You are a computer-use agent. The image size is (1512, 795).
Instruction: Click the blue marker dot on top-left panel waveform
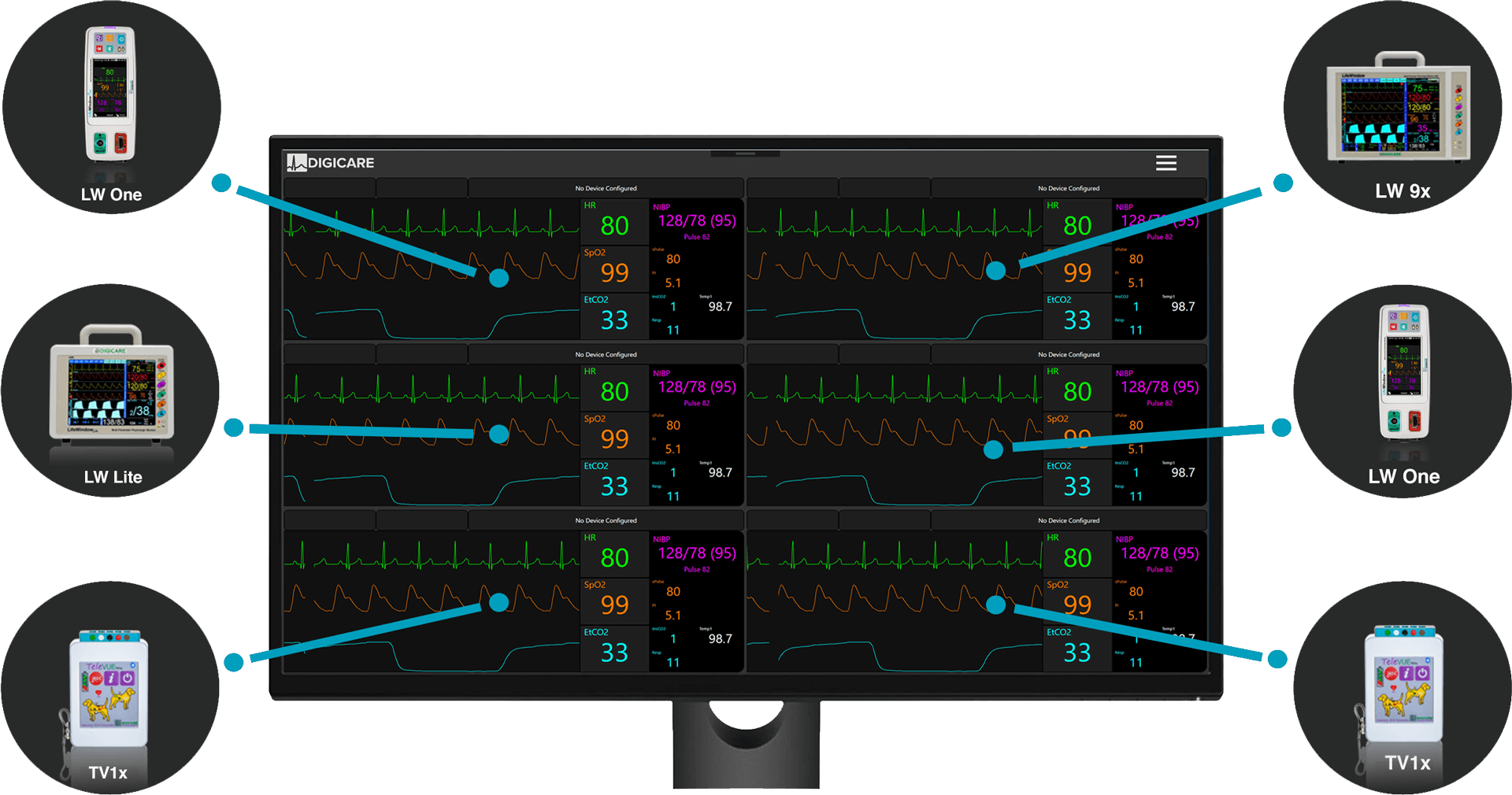coord(498,278)
